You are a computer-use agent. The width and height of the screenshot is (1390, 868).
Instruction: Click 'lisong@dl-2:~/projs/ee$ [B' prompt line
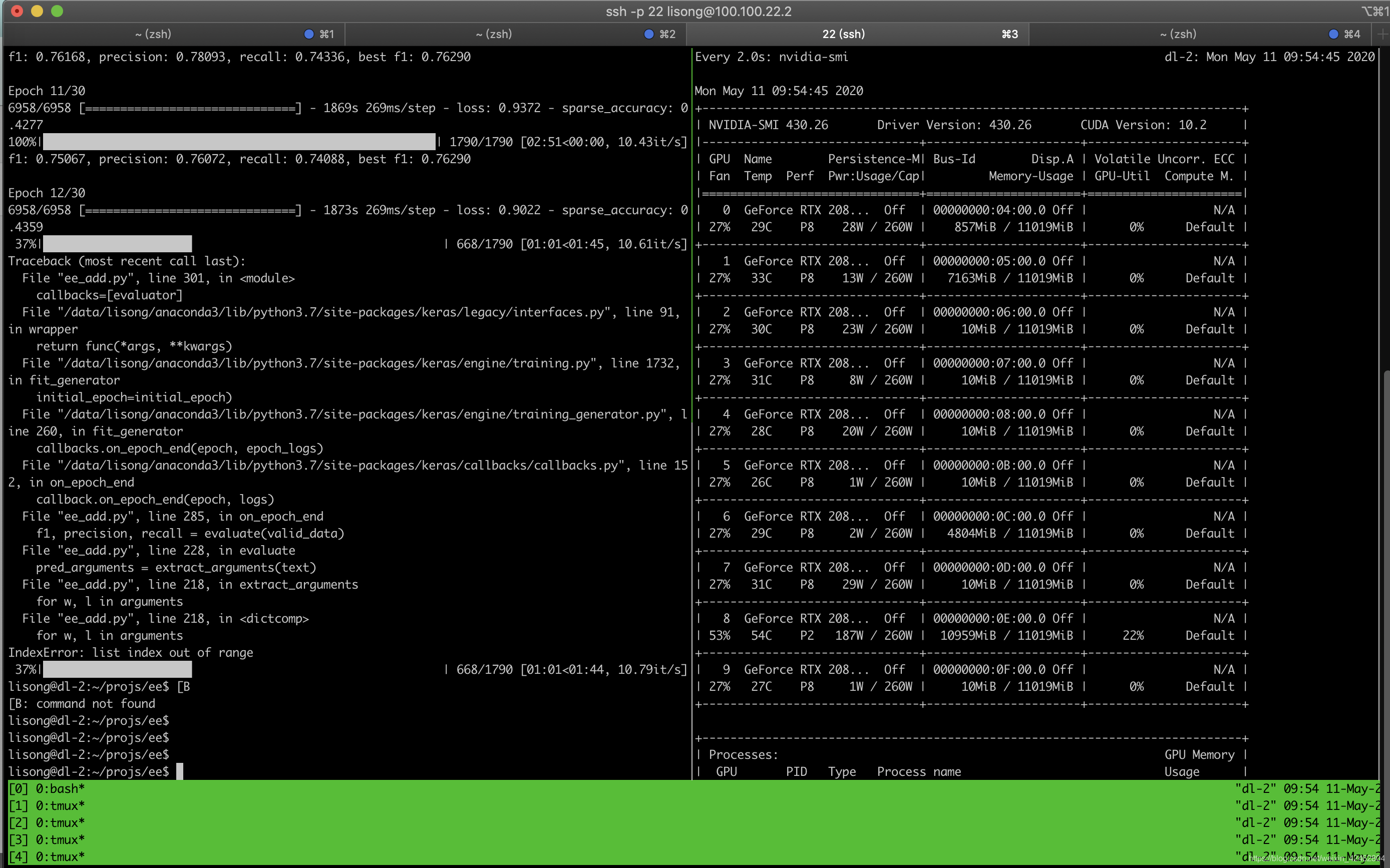click(99, 687)
